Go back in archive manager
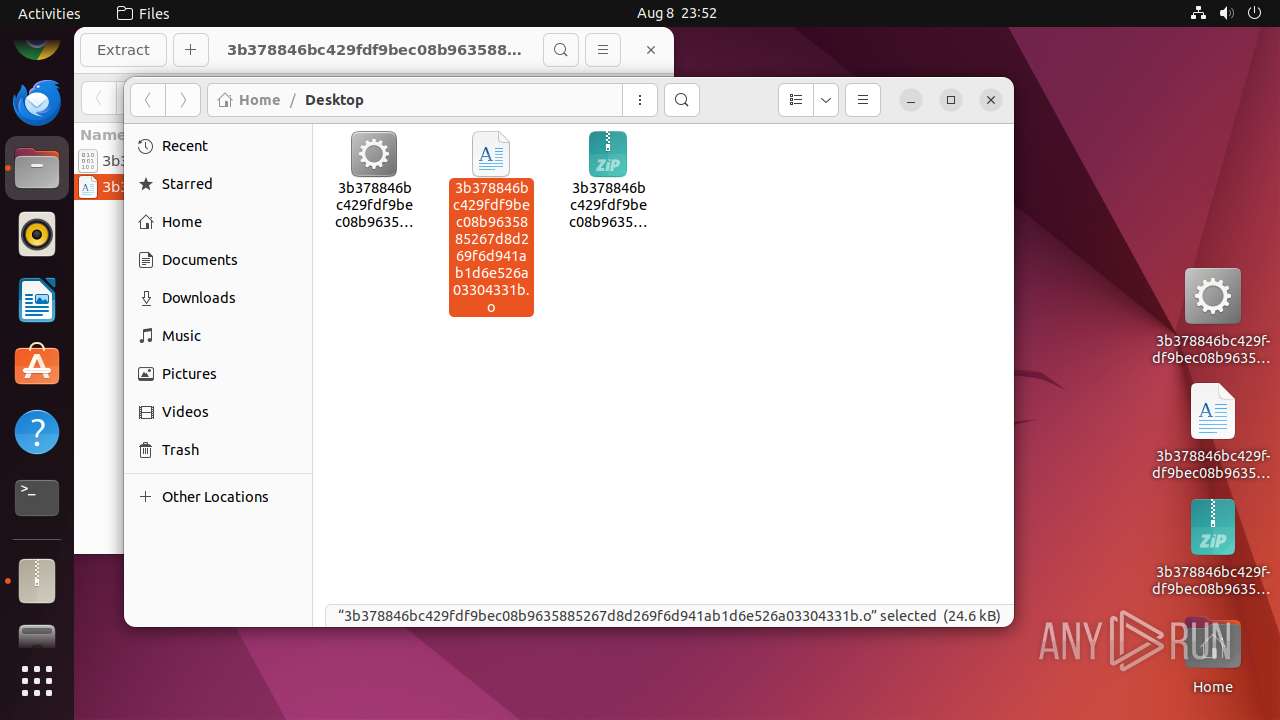This screenshot has width=1280, height=720. click(x=98, y=99)
